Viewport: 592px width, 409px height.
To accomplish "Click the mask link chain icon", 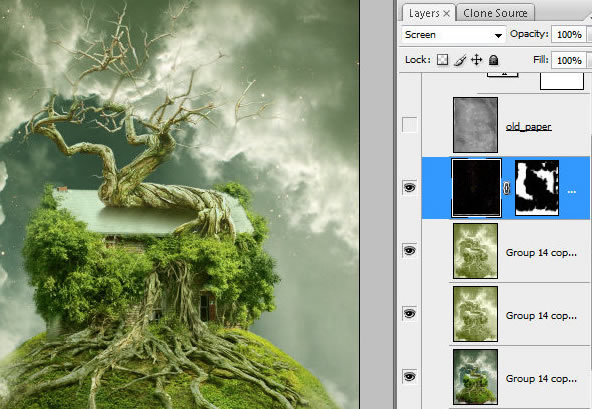I will point(507,188).
